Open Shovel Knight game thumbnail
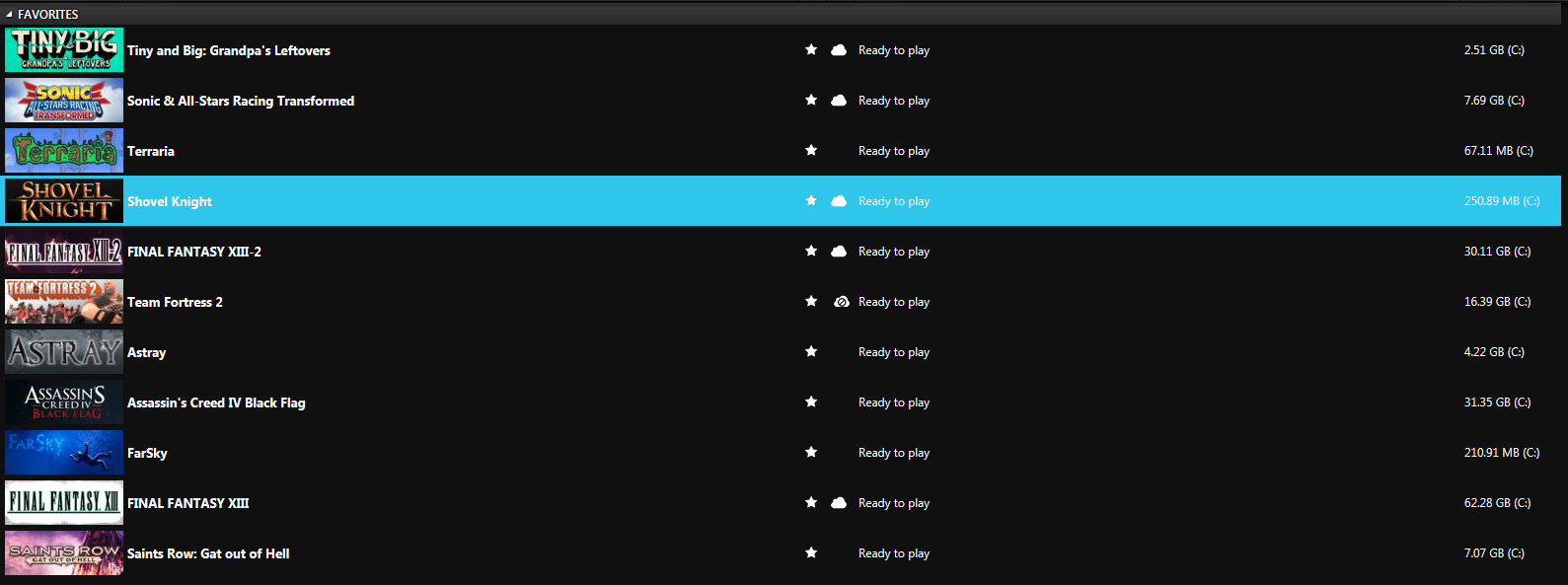 click(x=64, y=200)
